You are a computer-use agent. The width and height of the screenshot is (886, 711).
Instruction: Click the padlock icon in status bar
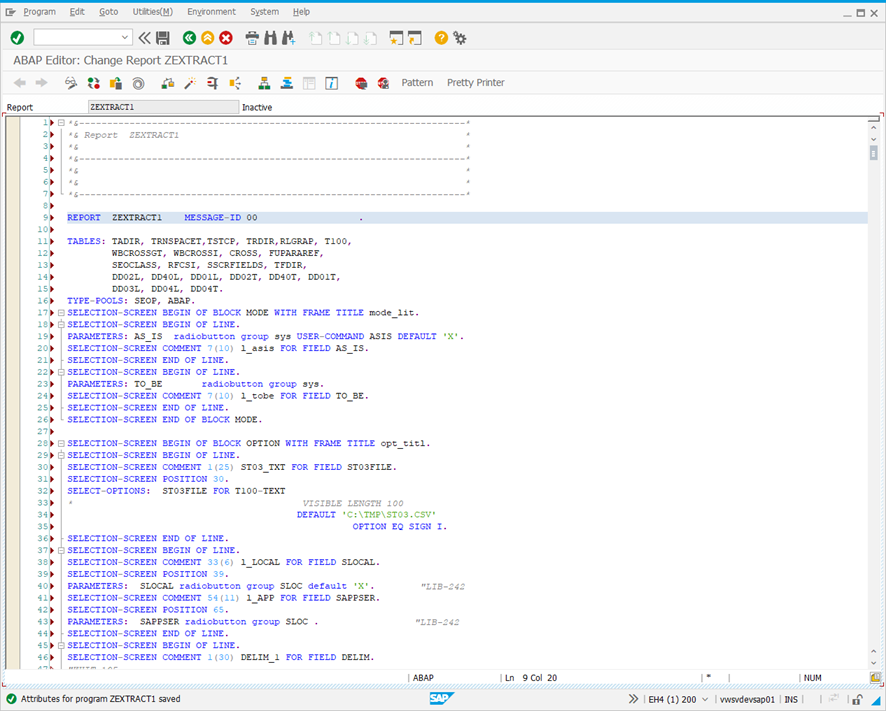point(857,699)
